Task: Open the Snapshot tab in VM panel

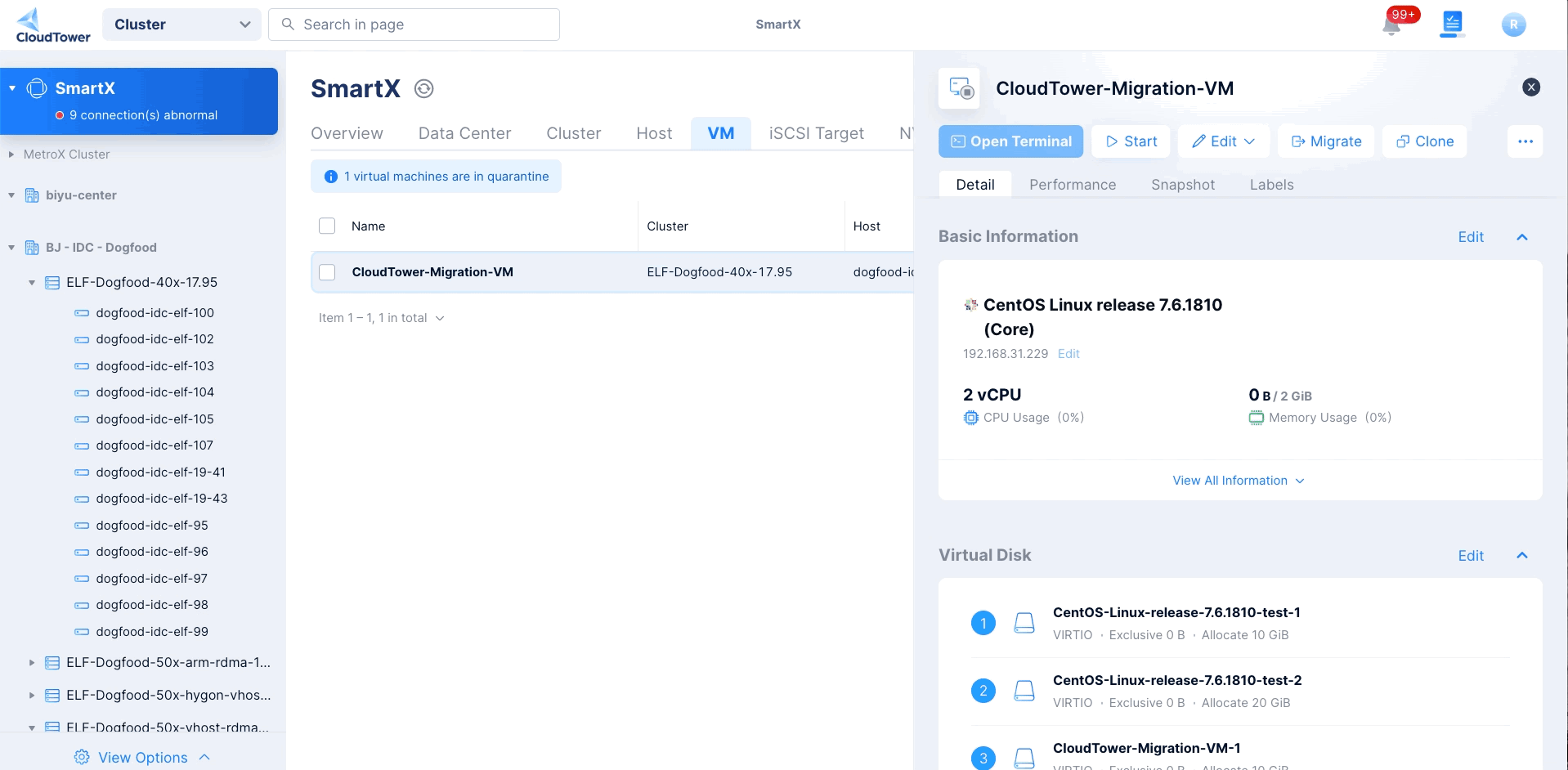Action: tap(1183, 185)
